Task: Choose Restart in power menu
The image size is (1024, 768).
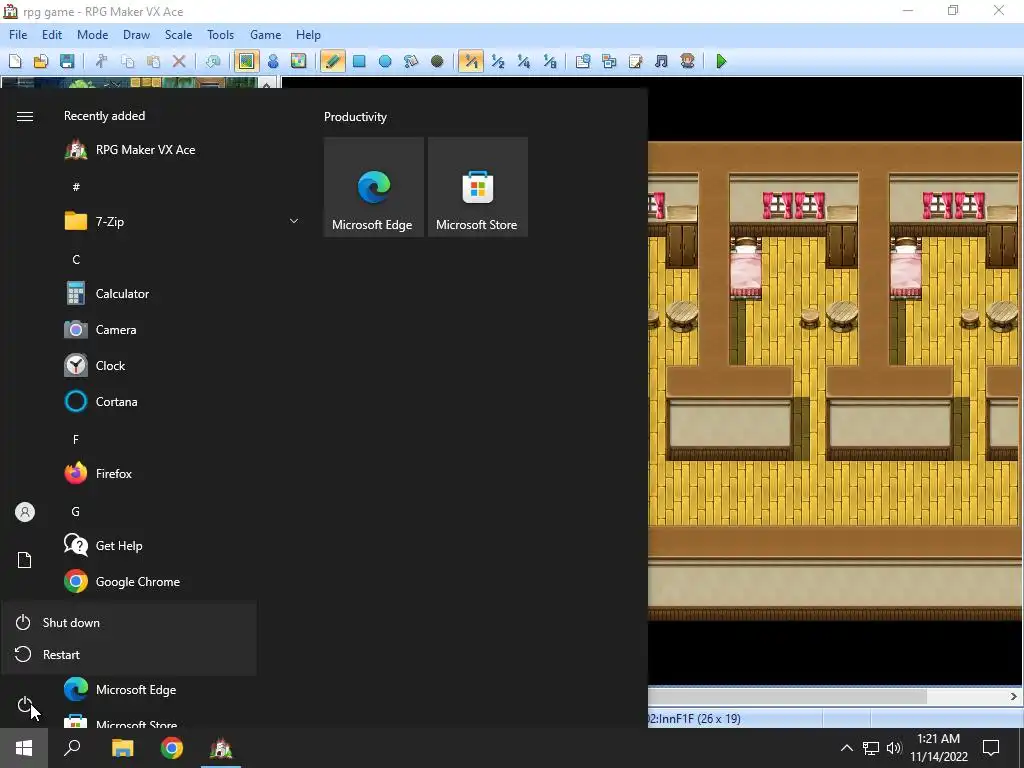Action: 129,654
